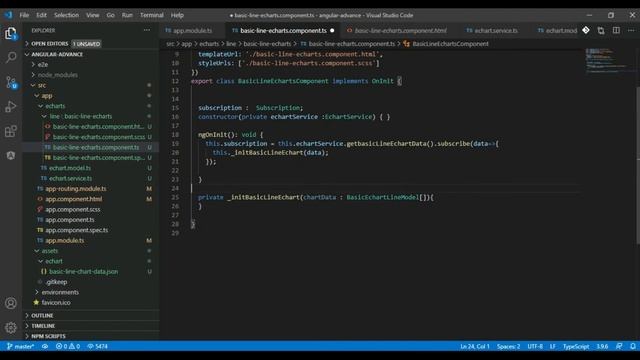This screenshot has width=640, height=360.
Task: Open the Source Control view icon
Action: click(x=11, y=82)
